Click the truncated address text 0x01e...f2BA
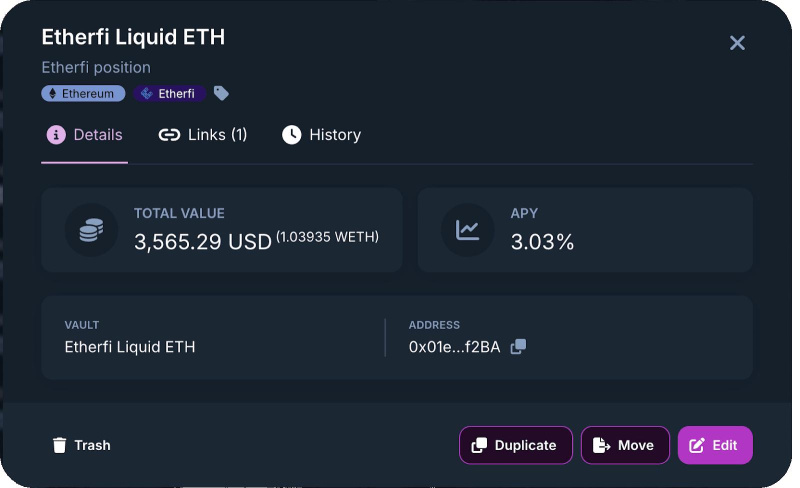Screen dimensions: 800x488 point(454,347)
